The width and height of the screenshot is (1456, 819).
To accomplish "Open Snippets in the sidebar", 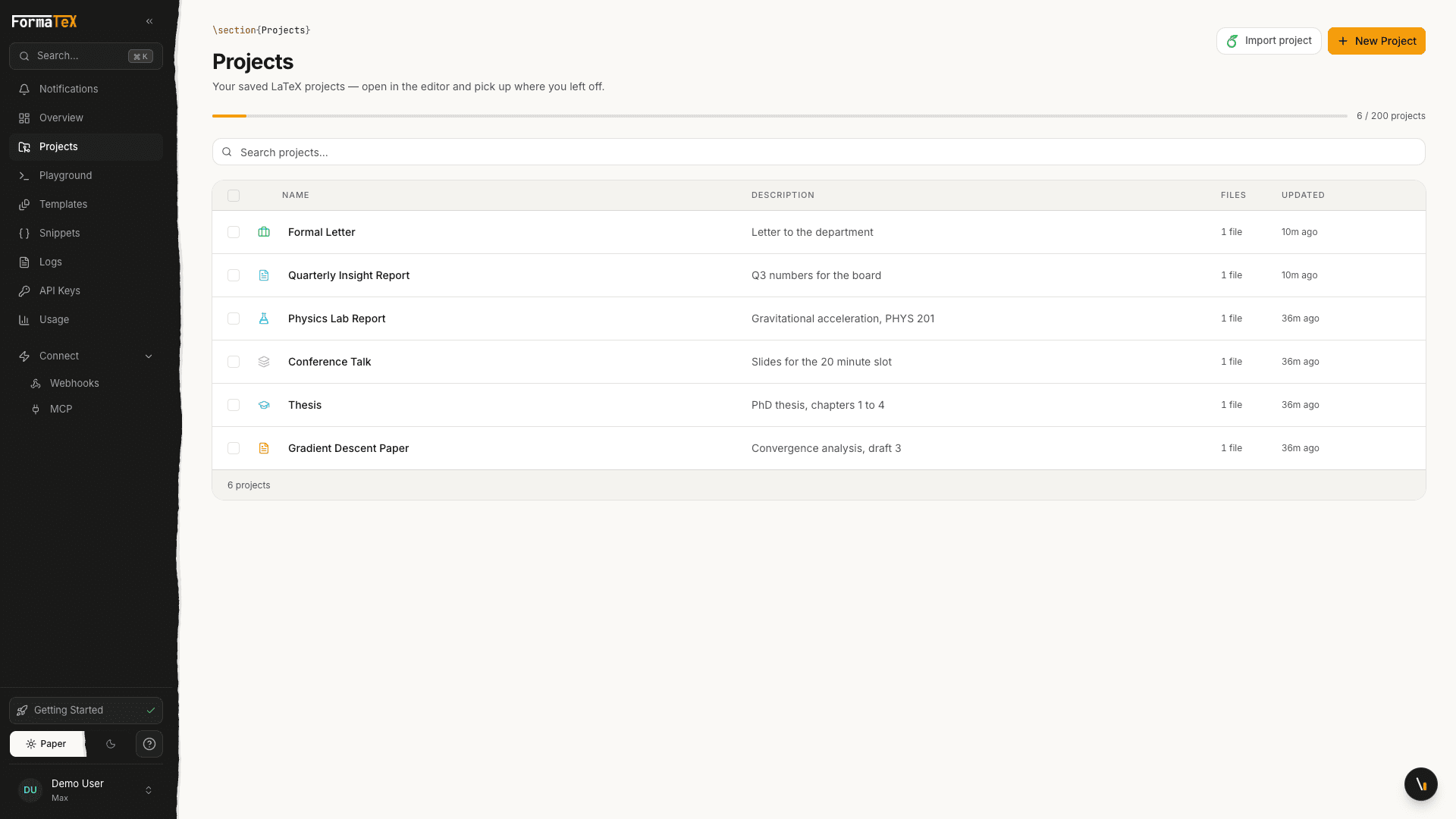I will (86, 233).
